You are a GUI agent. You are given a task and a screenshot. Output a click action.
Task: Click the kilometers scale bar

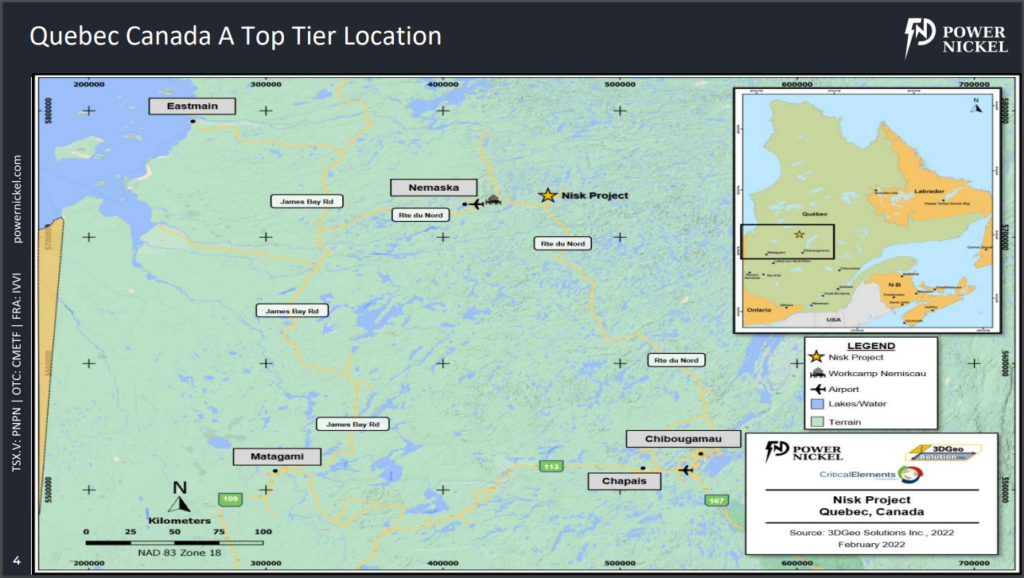coord(174,542)
